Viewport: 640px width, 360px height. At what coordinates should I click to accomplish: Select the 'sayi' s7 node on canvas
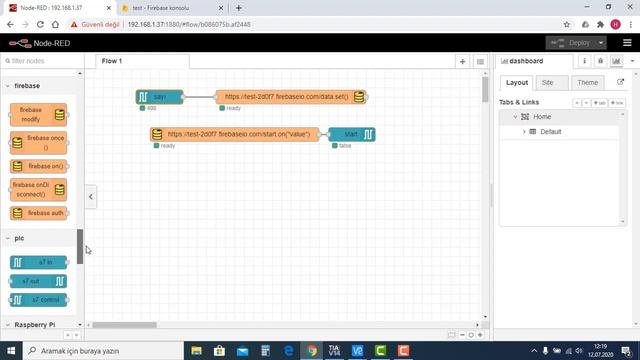coord(160,97)
